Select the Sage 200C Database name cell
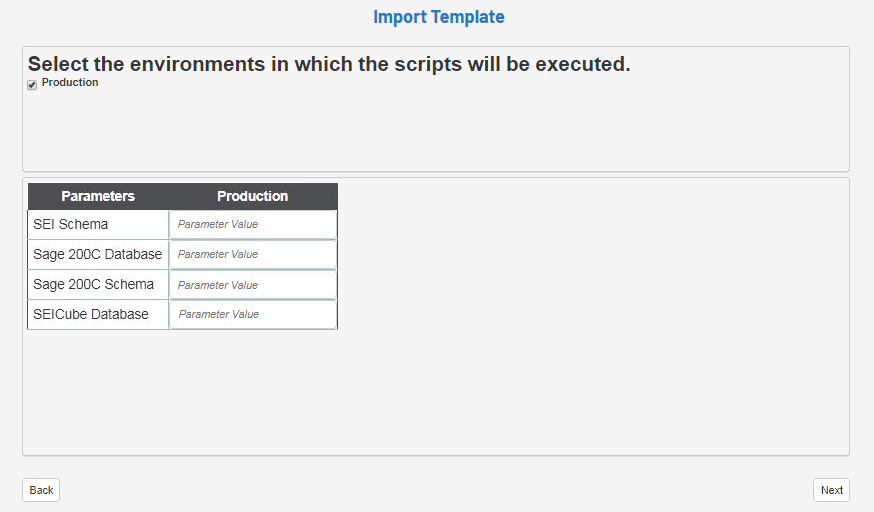This screenshot has height=512, width=874. point(98,254)
